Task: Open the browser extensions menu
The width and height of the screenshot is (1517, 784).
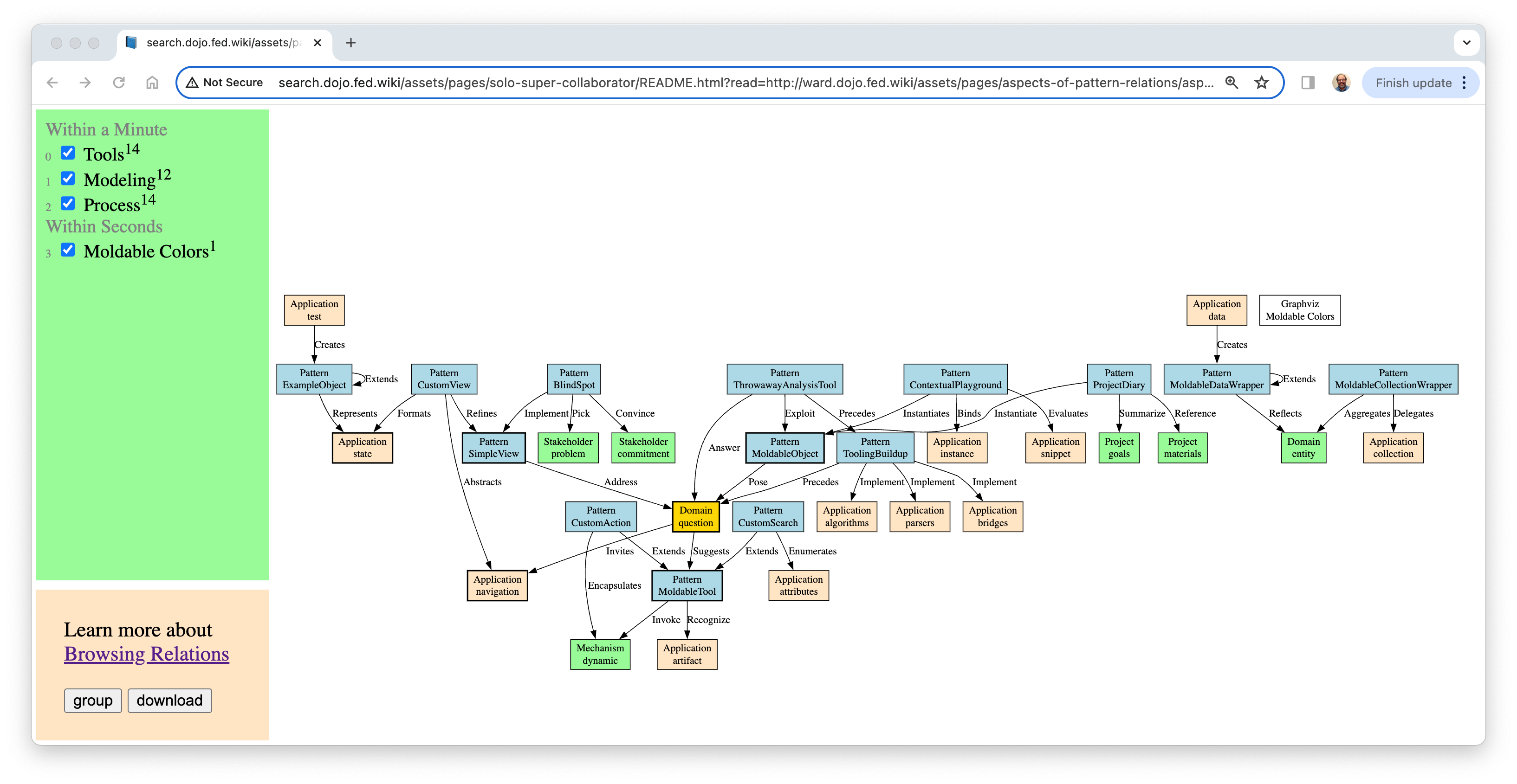Action: pos(1307,82)
